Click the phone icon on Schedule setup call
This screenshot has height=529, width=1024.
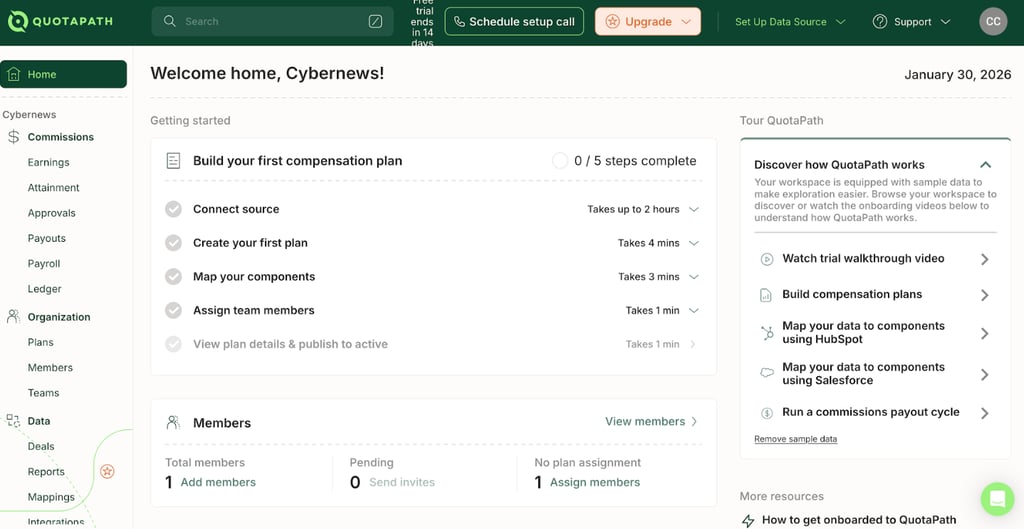[459, 22]
